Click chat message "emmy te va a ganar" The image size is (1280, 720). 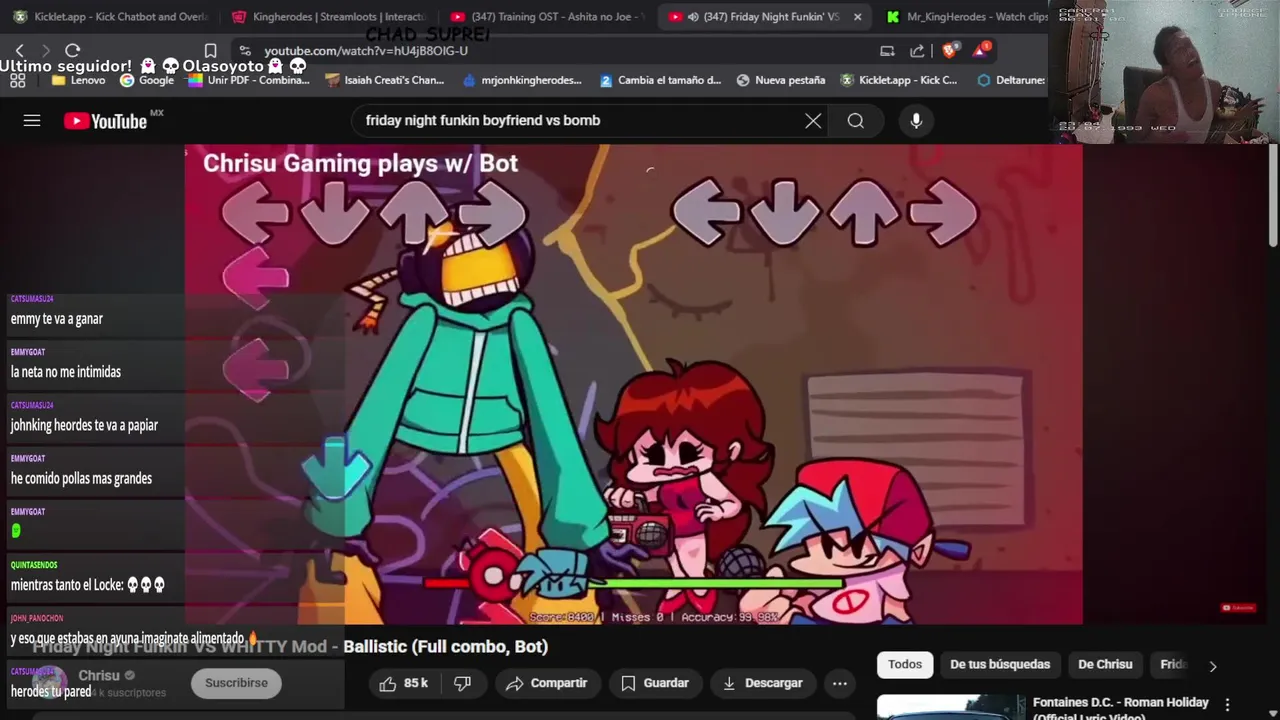point(57,319)
